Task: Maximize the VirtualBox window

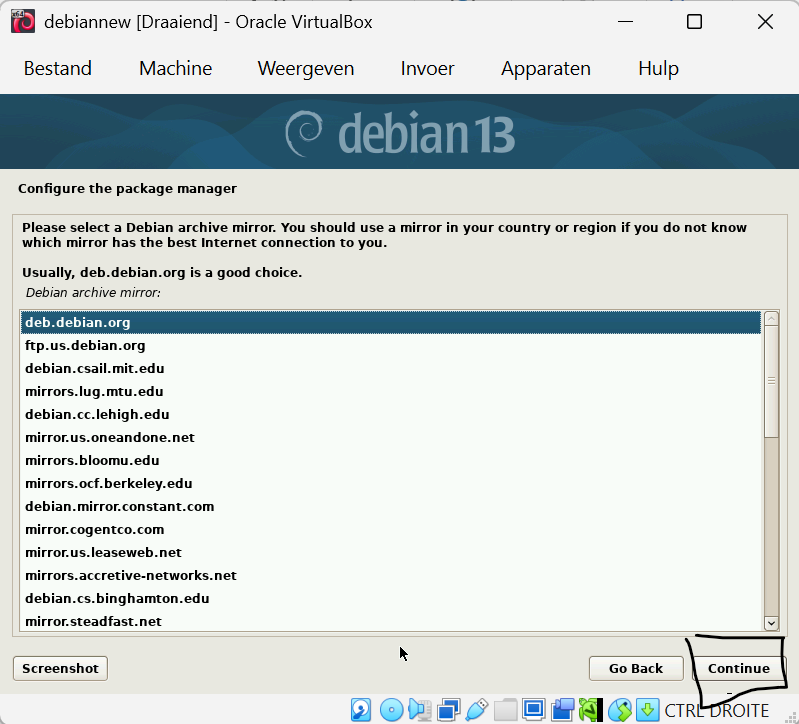Action: pos(695,22)
